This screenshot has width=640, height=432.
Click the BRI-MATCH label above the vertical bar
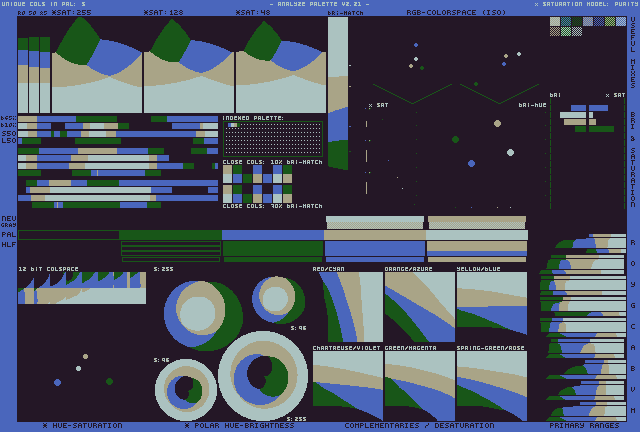[x=345, y=13]
